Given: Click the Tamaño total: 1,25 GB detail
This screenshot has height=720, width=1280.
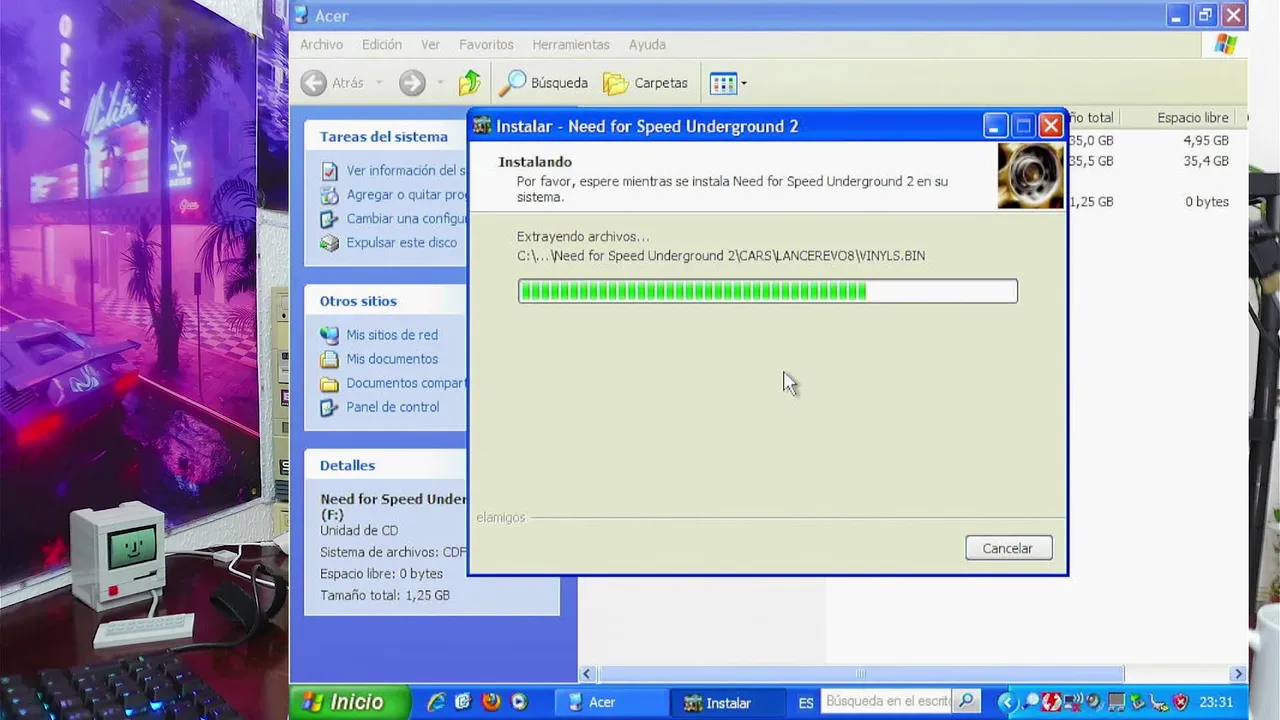Looking at the screenshot, I should (385, 595).
